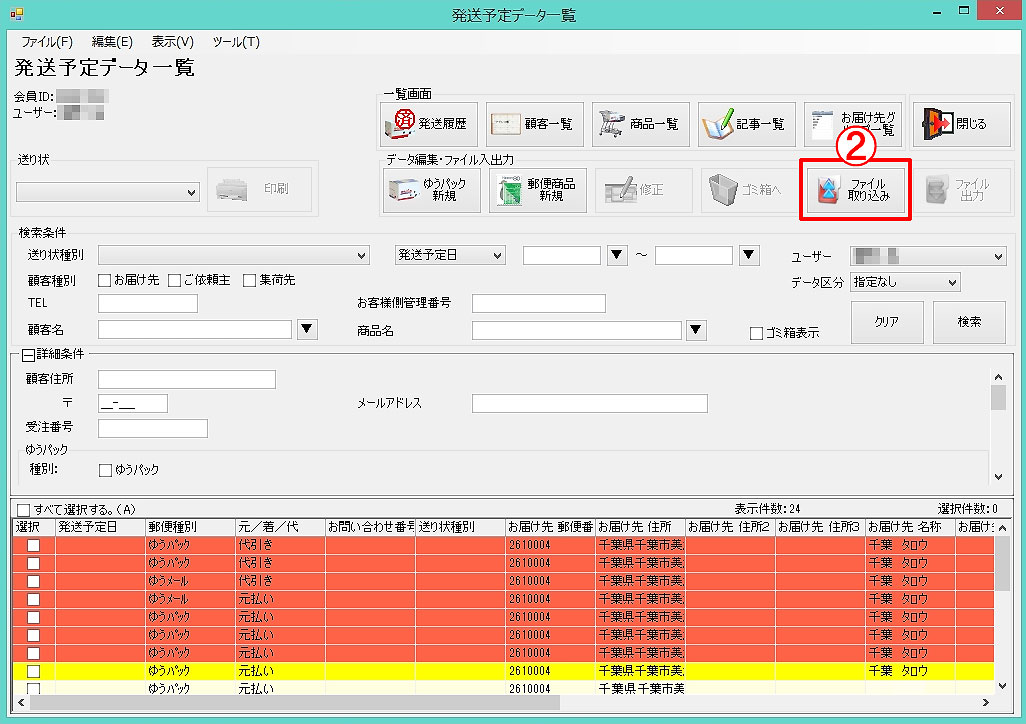Create new 郵便商品 entry
The width and height of the screenshot is (1026, 724).
pos(537,190)
